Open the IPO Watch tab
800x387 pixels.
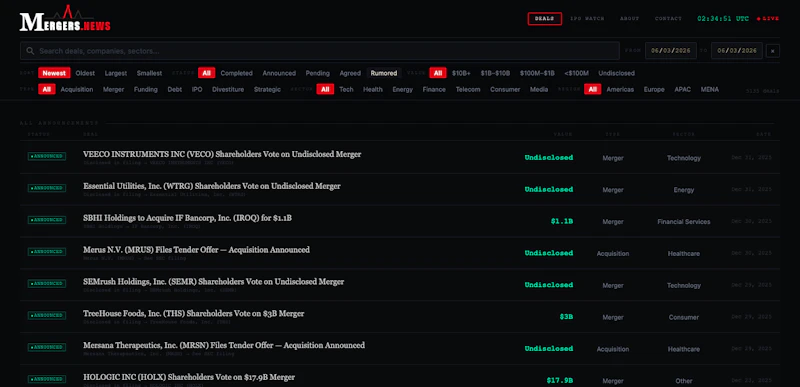tap(587, 19)
